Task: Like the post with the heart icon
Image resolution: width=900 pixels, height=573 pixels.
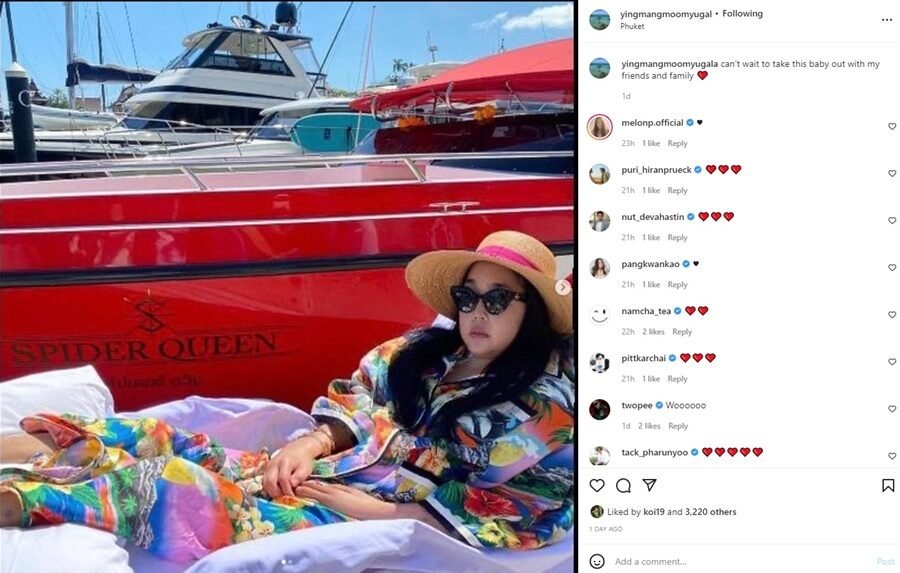Action: click(597, 485)
